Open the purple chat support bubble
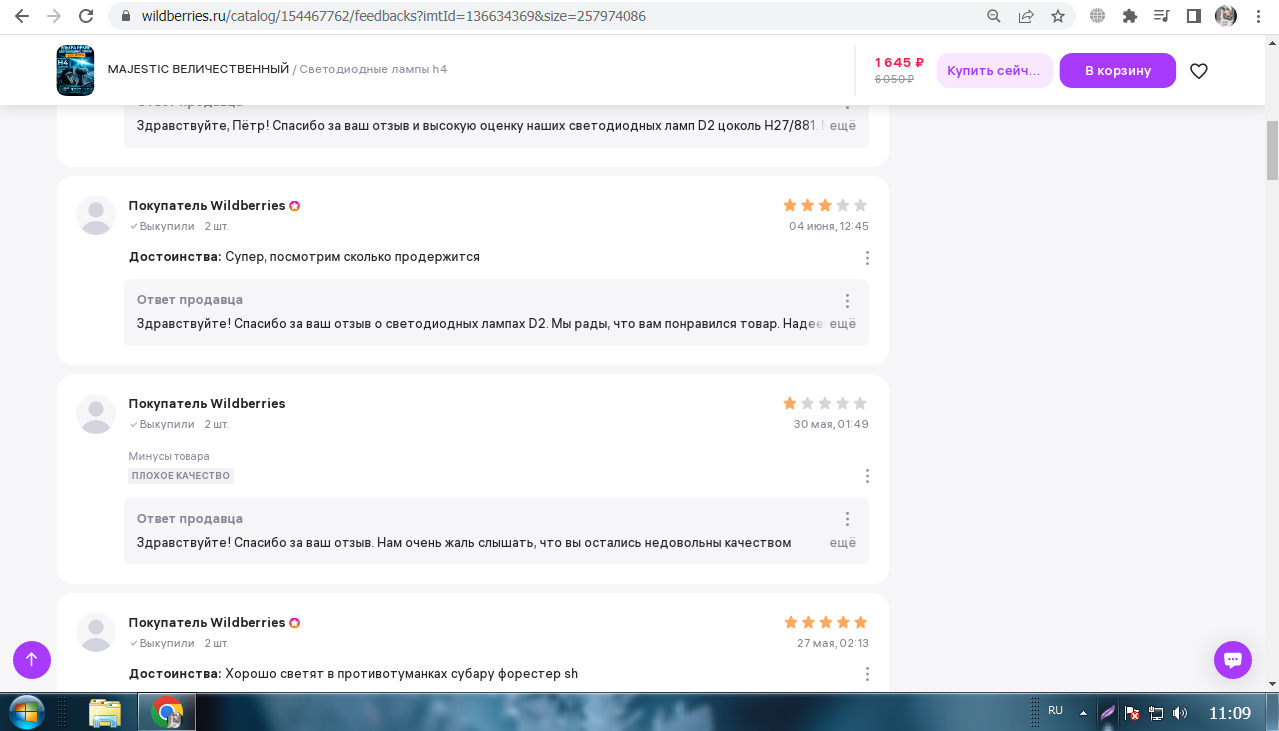This screenshot has width=1279, height=731. coord(1233,660)
